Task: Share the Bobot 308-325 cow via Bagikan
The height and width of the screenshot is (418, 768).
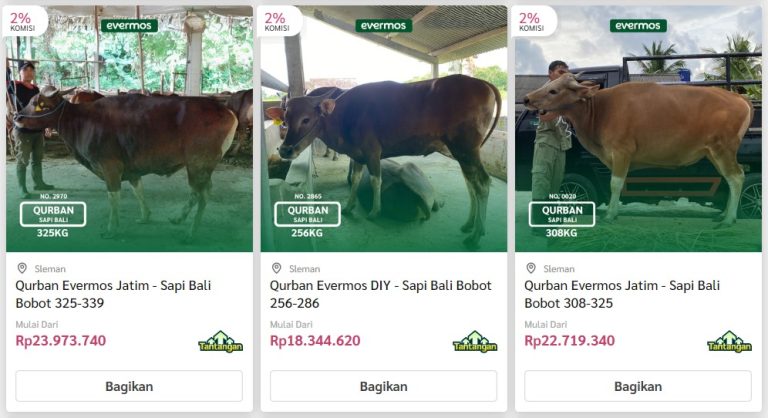Action: [x=637, y=386]
